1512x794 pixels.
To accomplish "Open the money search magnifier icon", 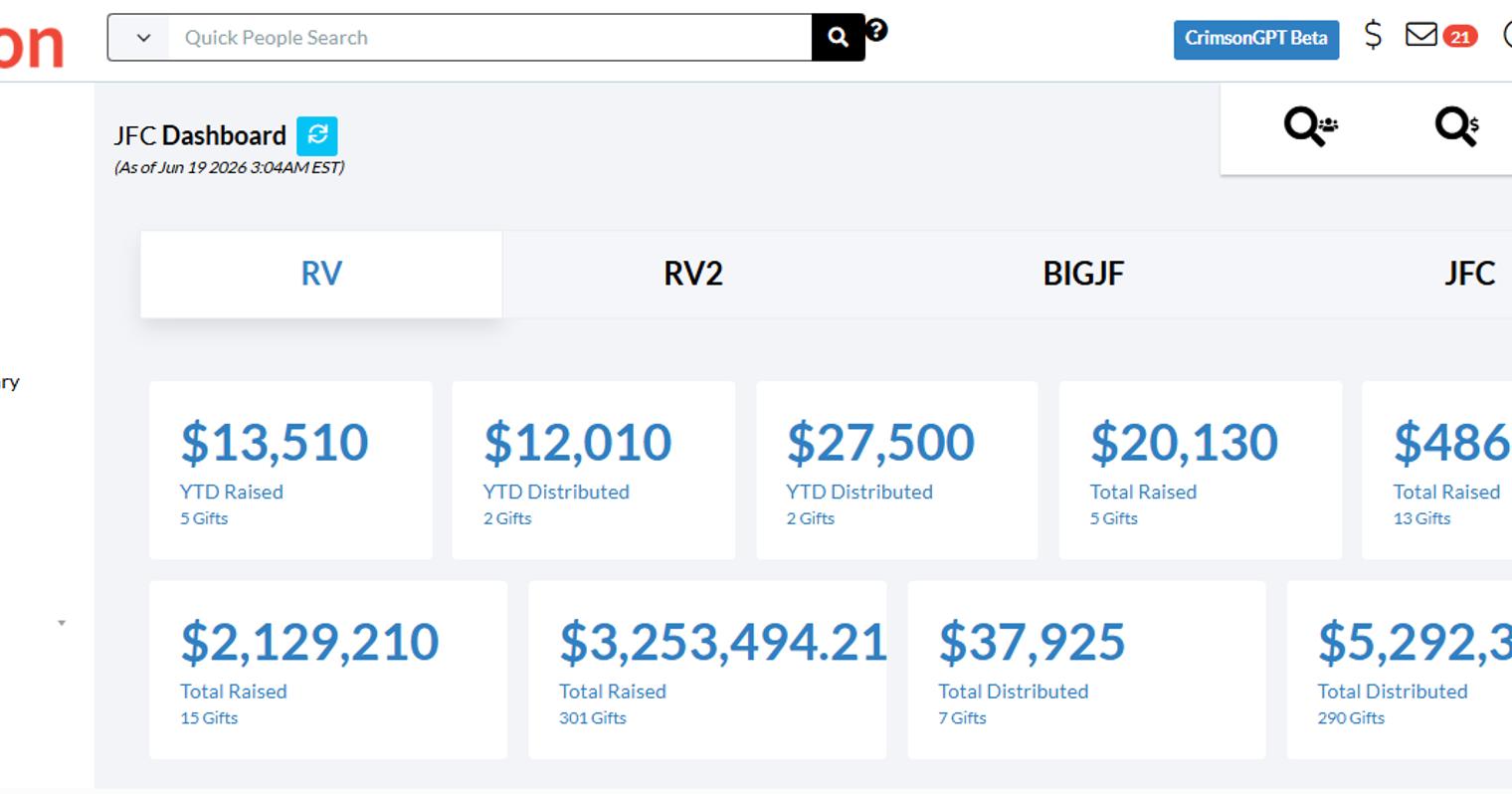I will (1457, 127).
